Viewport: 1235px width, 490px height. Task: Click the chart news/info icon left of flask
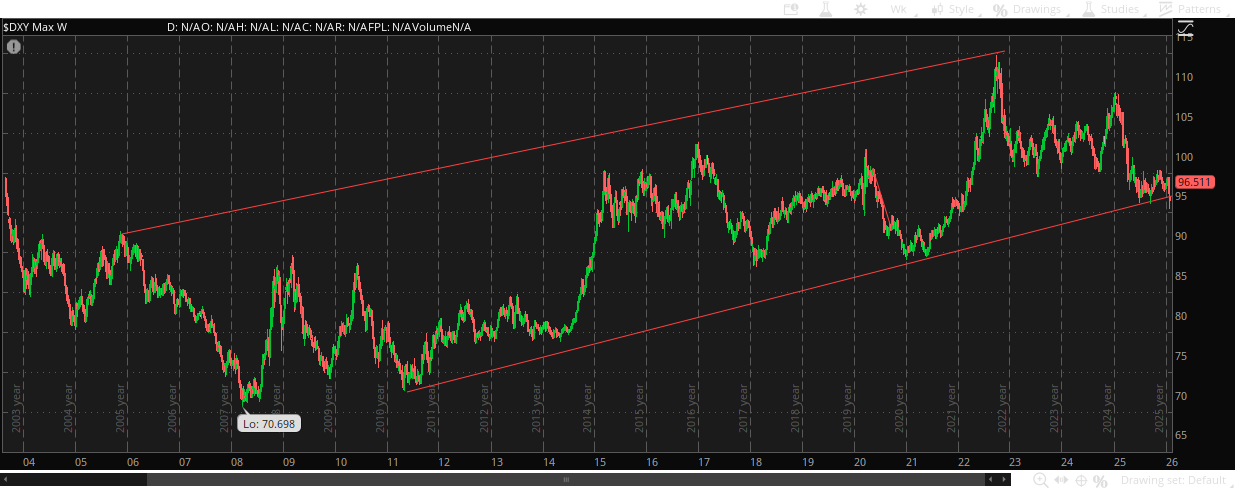point(790,9)
